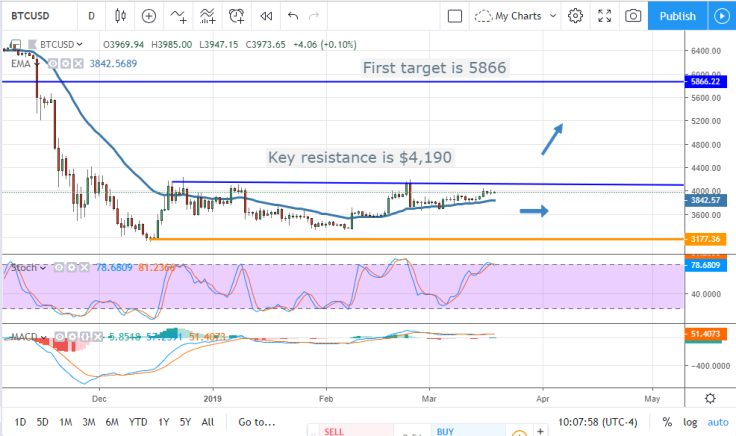Expand the BTCUSD legend dropdown
The image size is (736, 436).
[79, 45]
